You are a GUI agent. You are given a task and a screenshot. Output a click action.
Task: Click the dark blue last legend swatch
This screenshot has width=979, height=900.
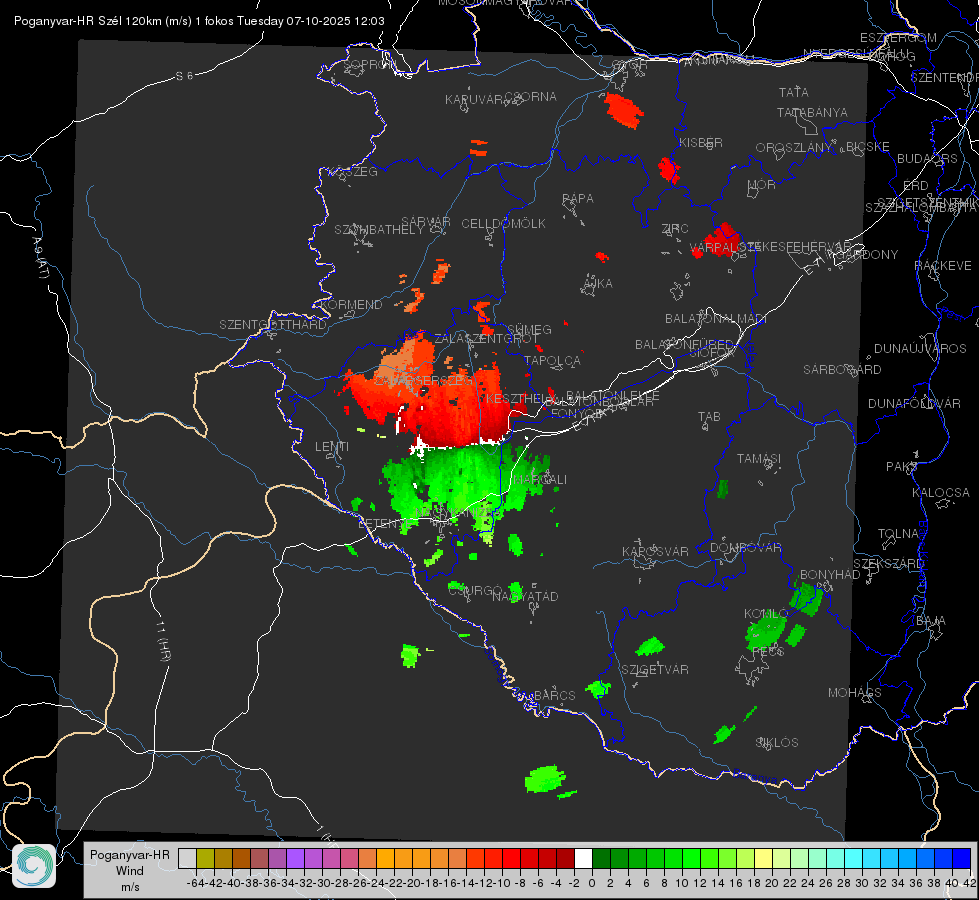[x=963, y=858]
